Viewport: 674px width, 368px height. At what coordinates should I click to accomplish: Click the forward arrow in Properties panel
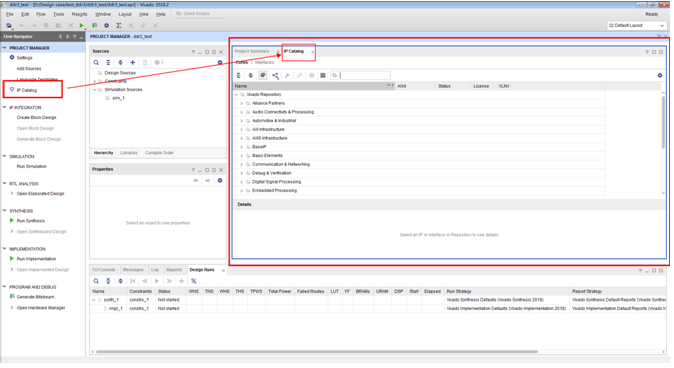(208, 181)
